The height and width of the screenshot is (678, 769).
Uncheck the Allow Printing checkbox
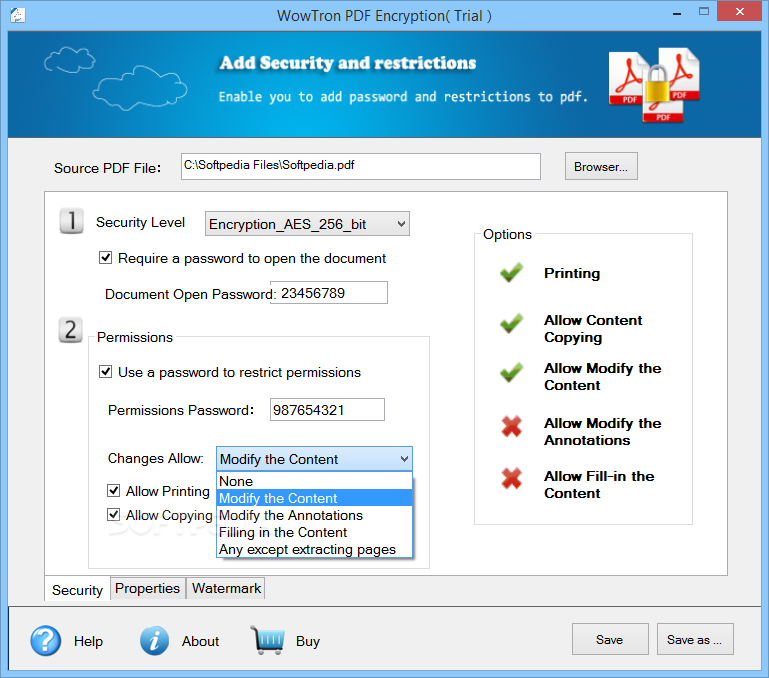pyautogui.click(x=113, y=490)
